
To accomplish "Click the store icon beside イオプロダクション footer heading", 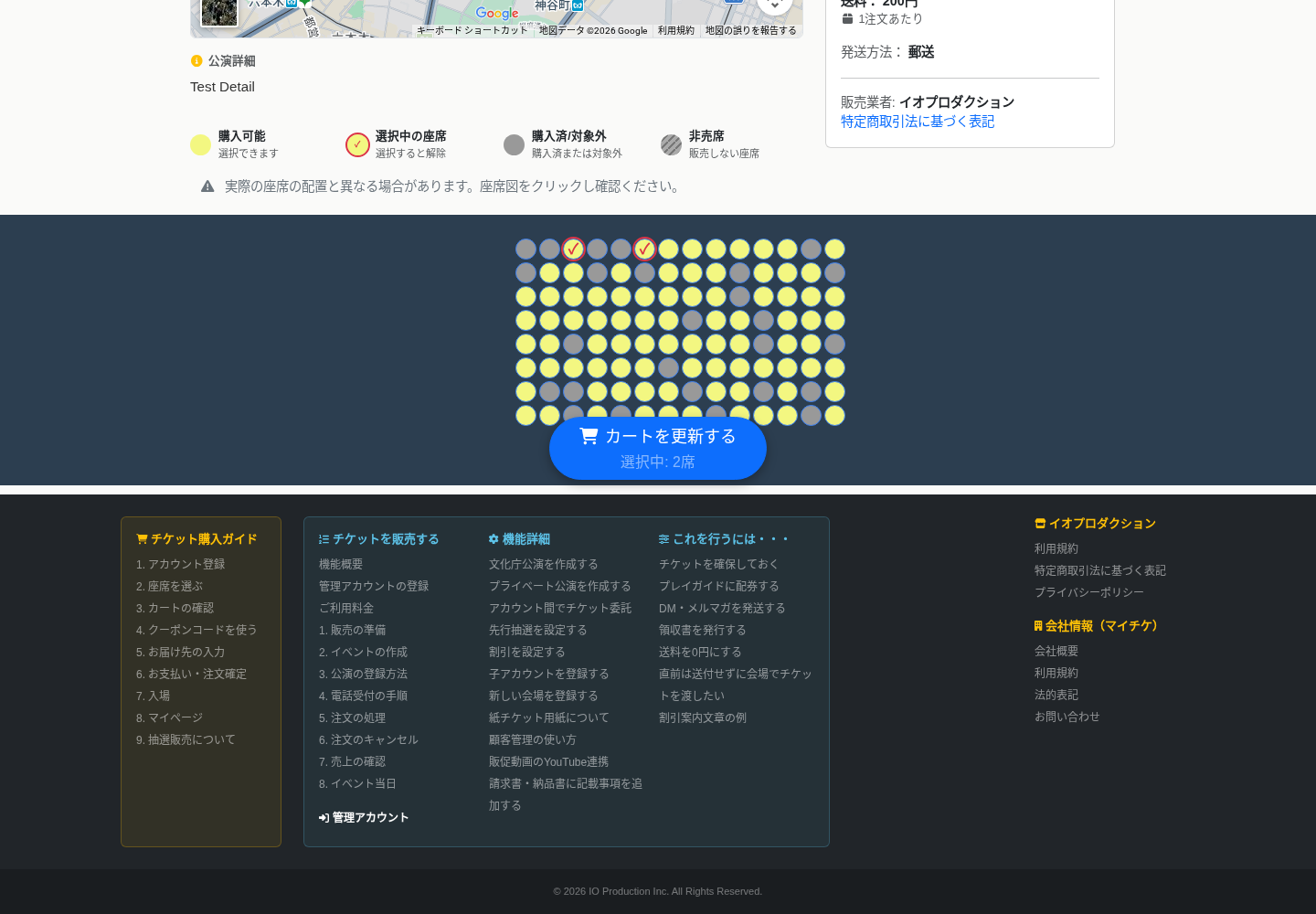I will 1040,524.
